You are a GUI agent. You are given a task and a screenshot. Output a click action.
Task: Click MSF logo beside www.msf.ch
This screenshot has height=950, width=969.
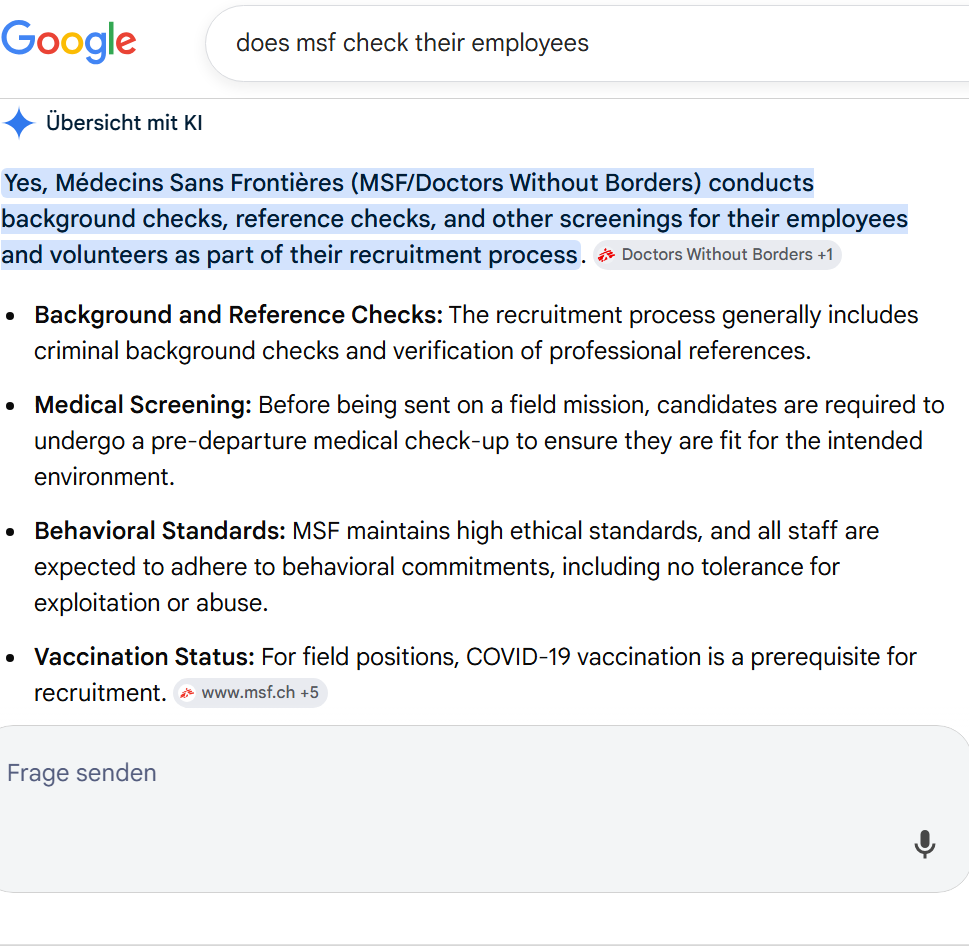coord(187,693)
